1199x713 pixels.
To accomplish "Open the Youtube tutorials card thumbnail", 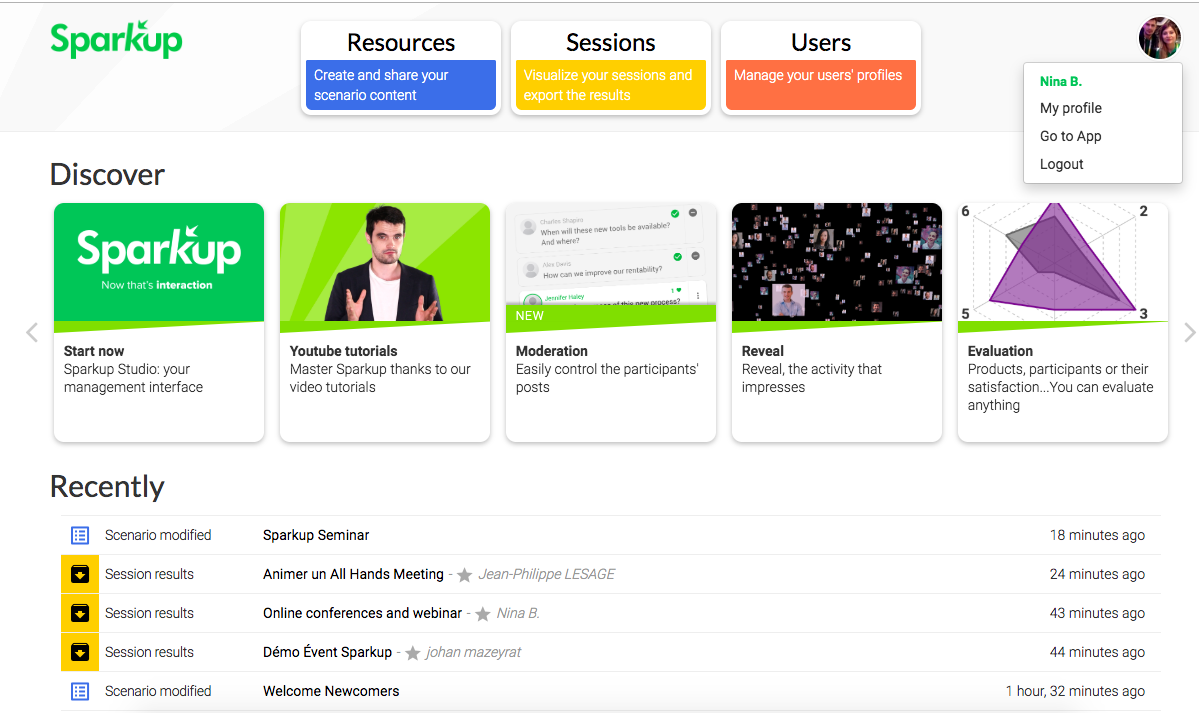I will [385, 263].
